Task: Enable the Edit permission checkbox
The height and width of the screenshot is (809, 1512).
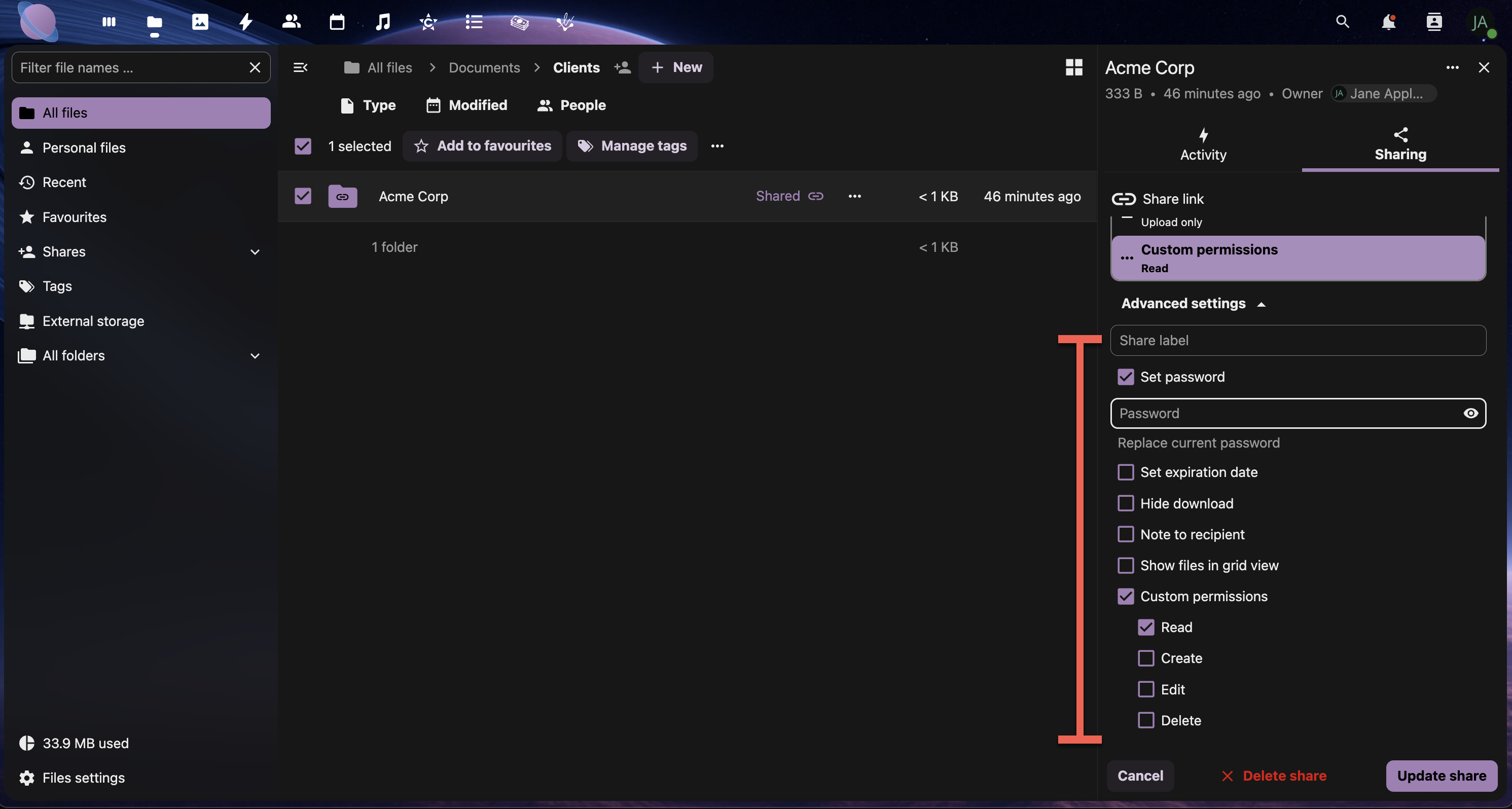Action: point(1146,689)
